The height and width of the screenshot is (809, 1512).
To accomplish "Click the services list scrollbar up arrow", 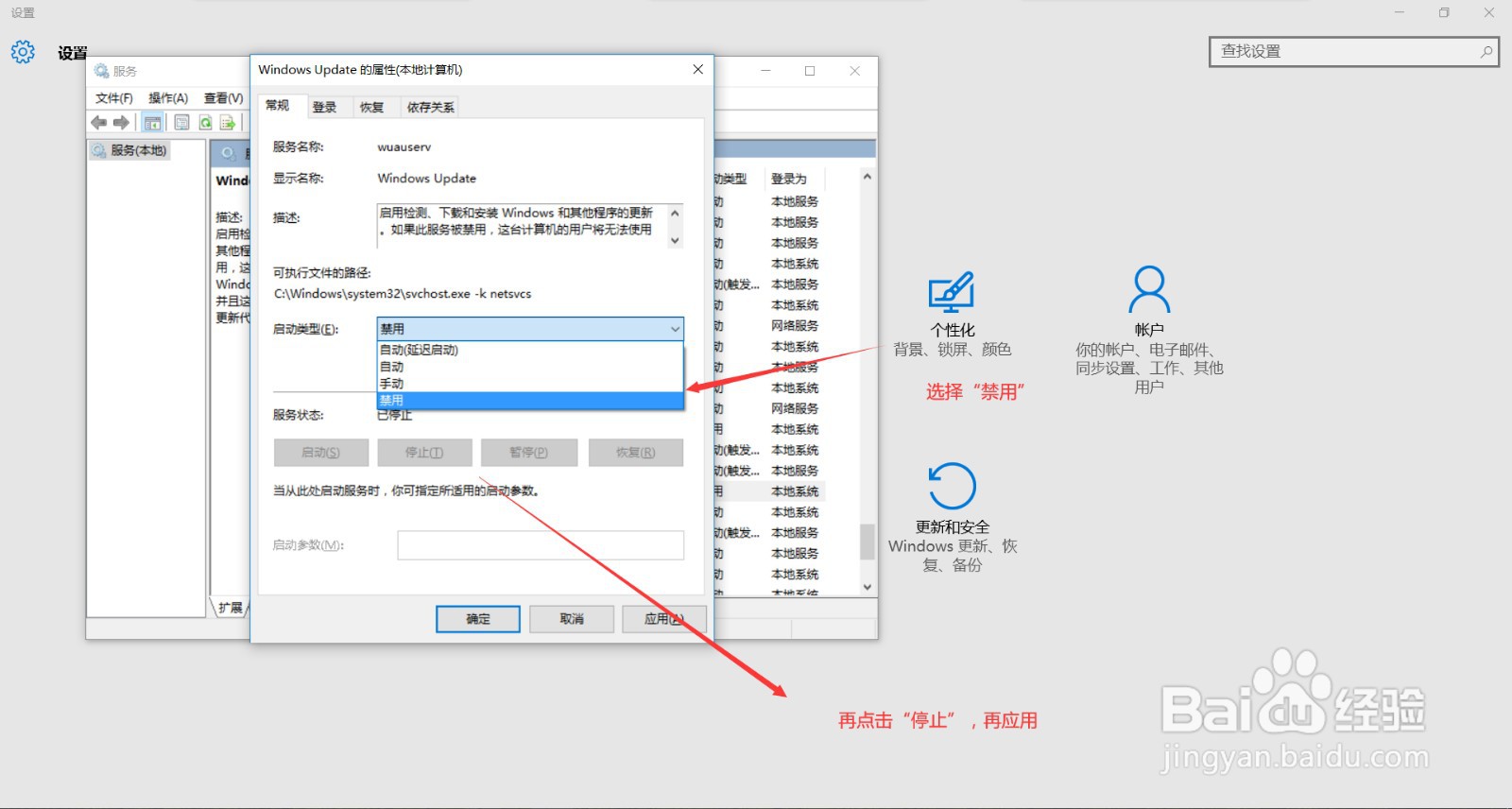I will click(867, 177).
